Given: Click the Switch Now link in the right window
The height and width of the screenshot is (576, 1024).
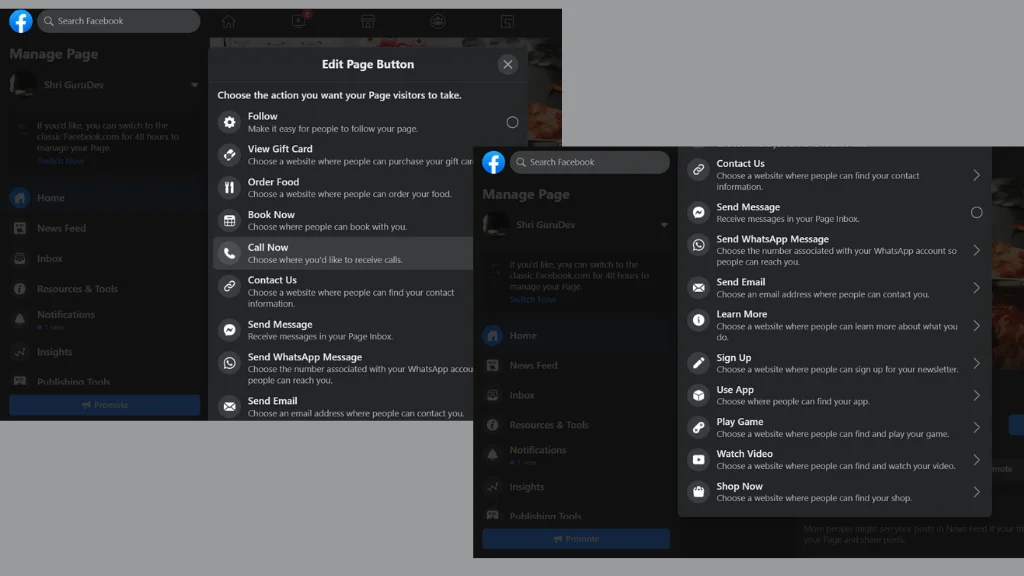Looking at the screenshot, I should (x=533, y=299).
